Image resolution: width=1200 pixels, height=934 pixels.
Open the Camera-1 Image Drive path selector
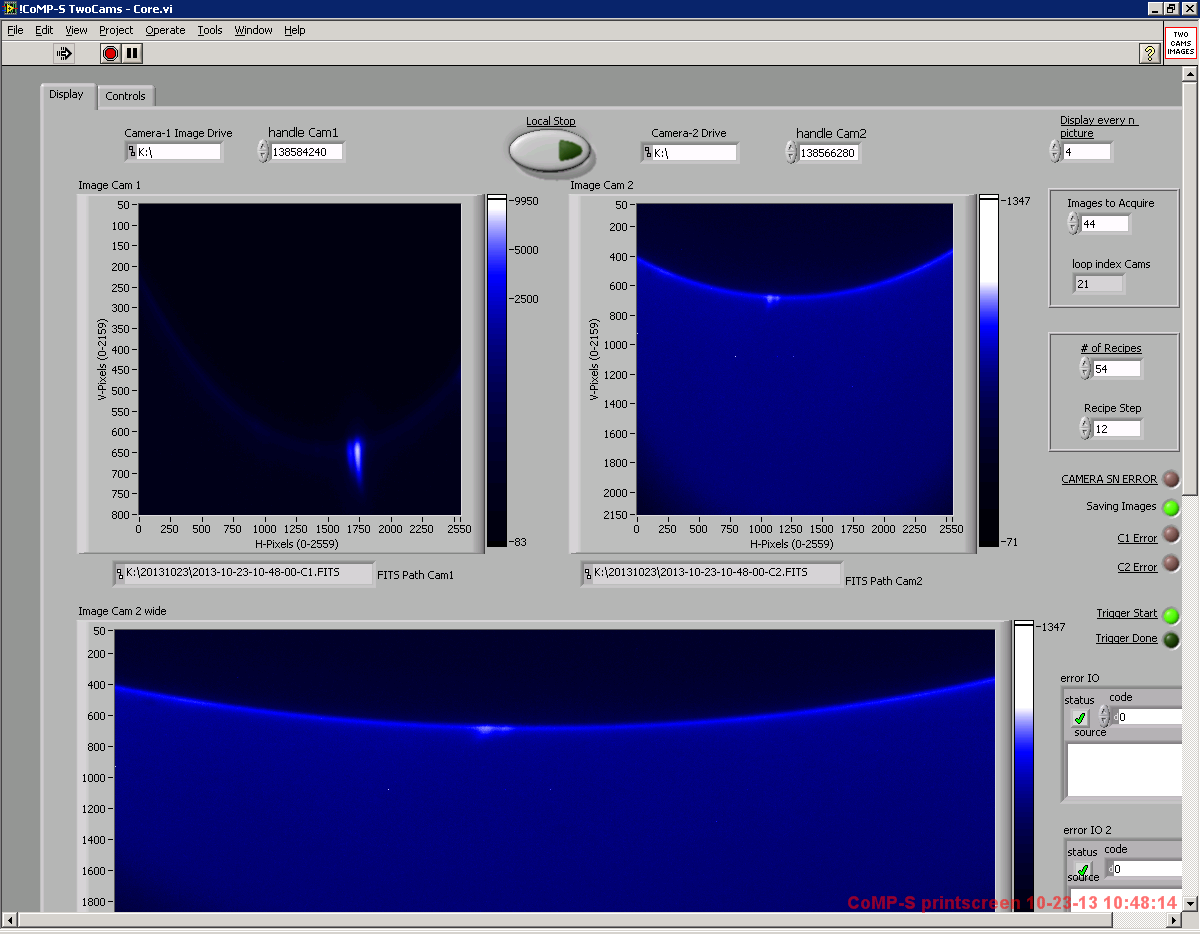click(131, 152)
